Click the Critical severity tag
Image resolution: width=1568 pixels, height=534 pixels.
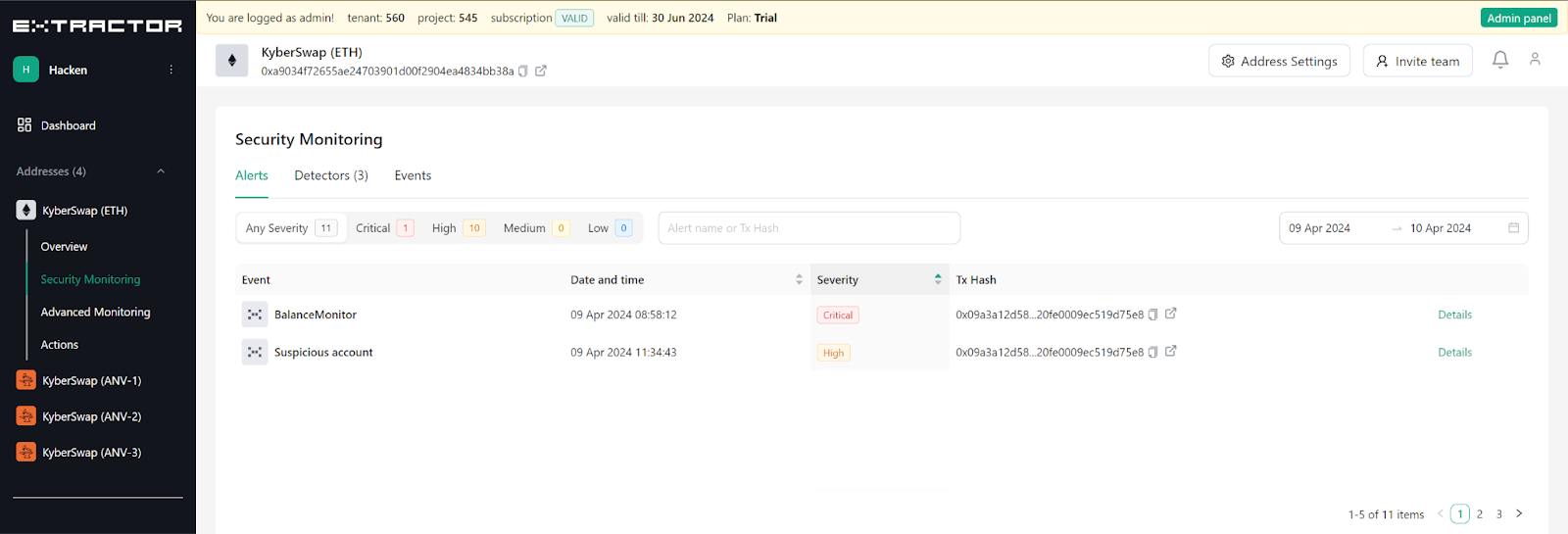(838, 316)
